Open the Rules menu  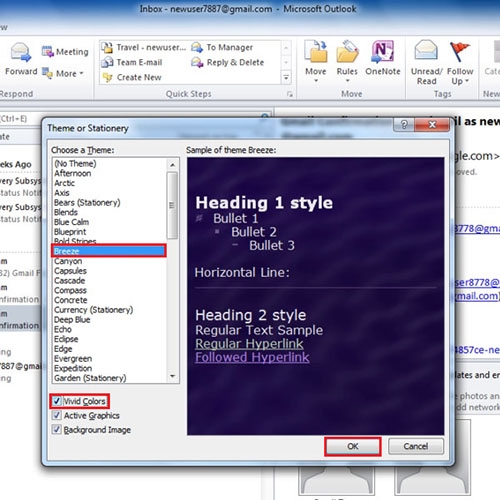coord(347,62)
